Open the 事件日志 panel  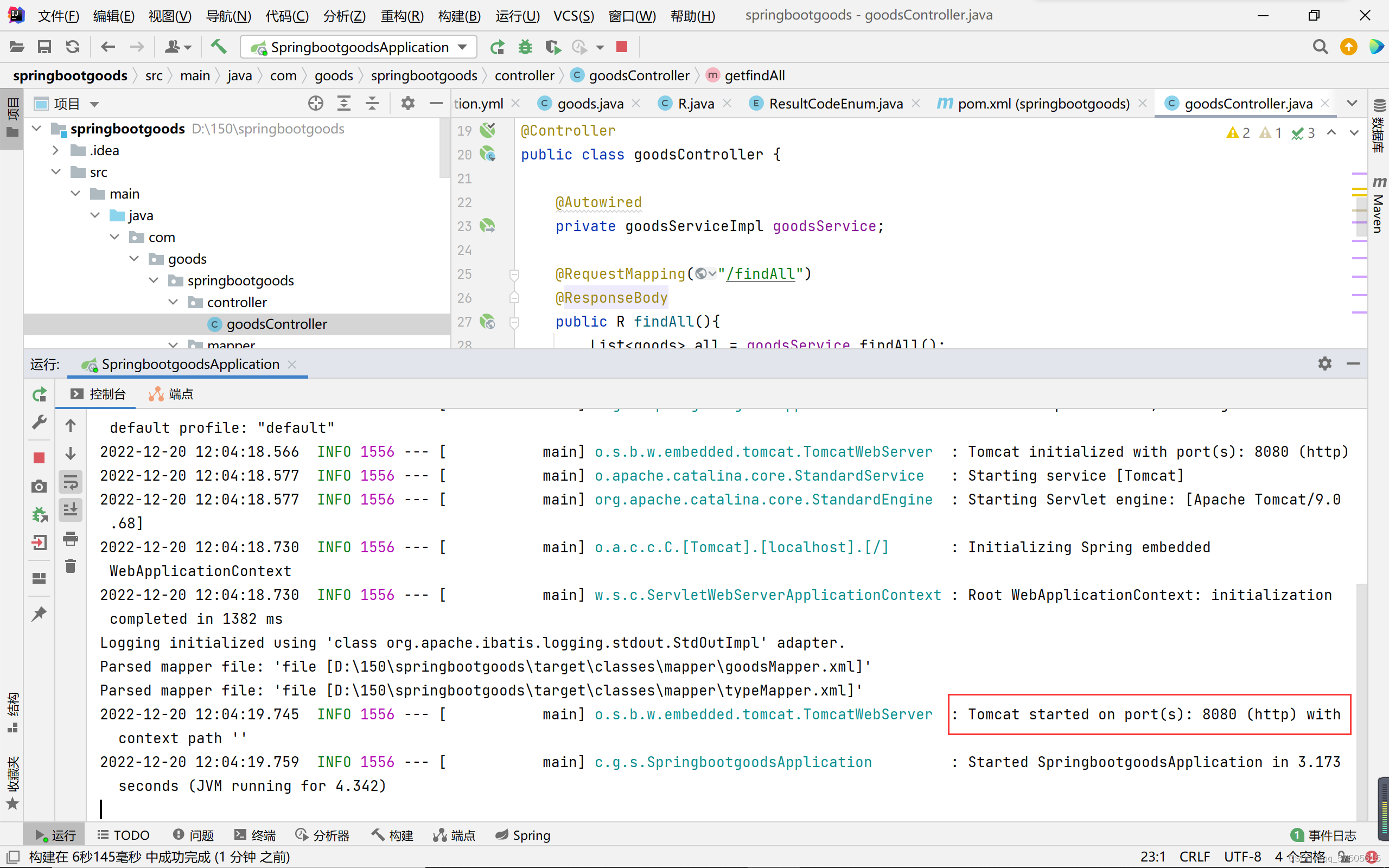(1331, 835)
